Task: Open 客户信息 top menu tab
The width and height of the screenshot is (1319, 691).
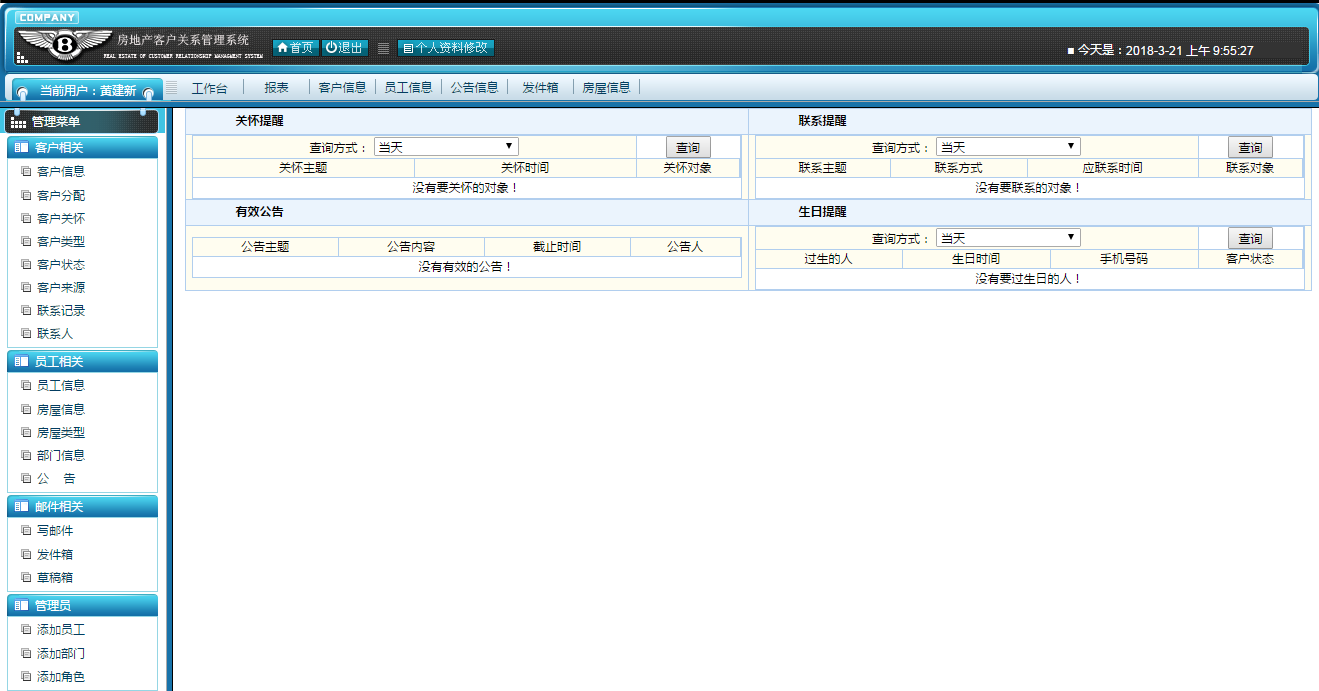Action: pos(343,88)
